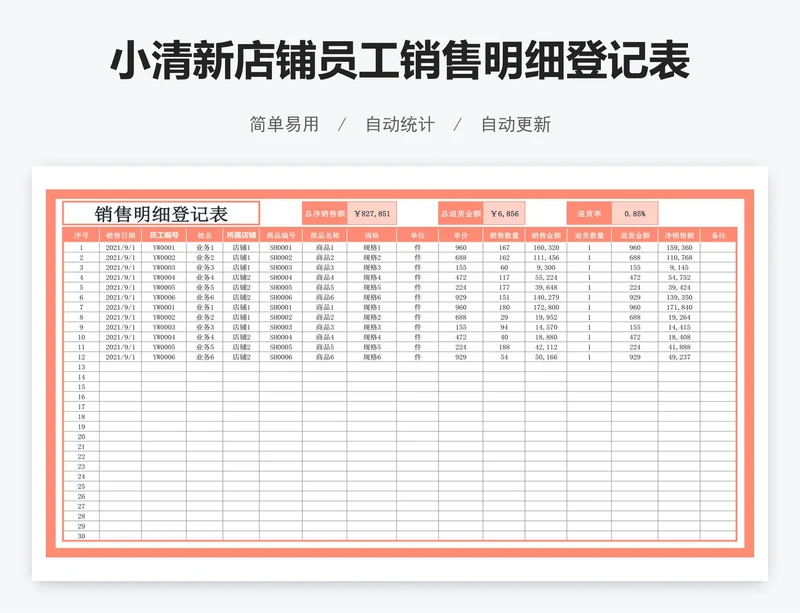
Task: Select sales quantity cell 188
Action: [504, 347]
